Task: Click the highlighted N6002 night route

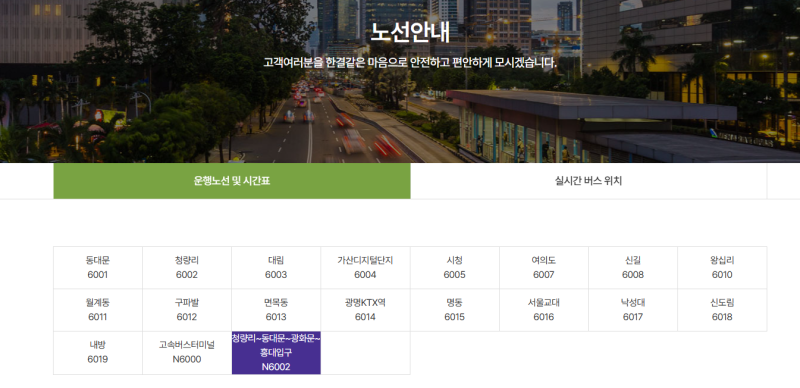Action: point(276,353)
